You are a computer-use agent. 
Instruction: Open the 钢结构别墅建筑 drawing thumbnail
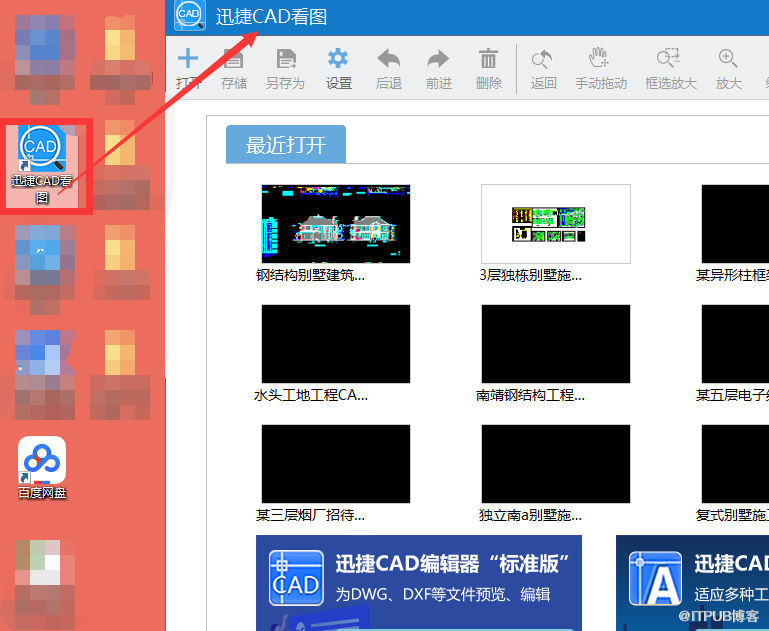click(335, 224)
